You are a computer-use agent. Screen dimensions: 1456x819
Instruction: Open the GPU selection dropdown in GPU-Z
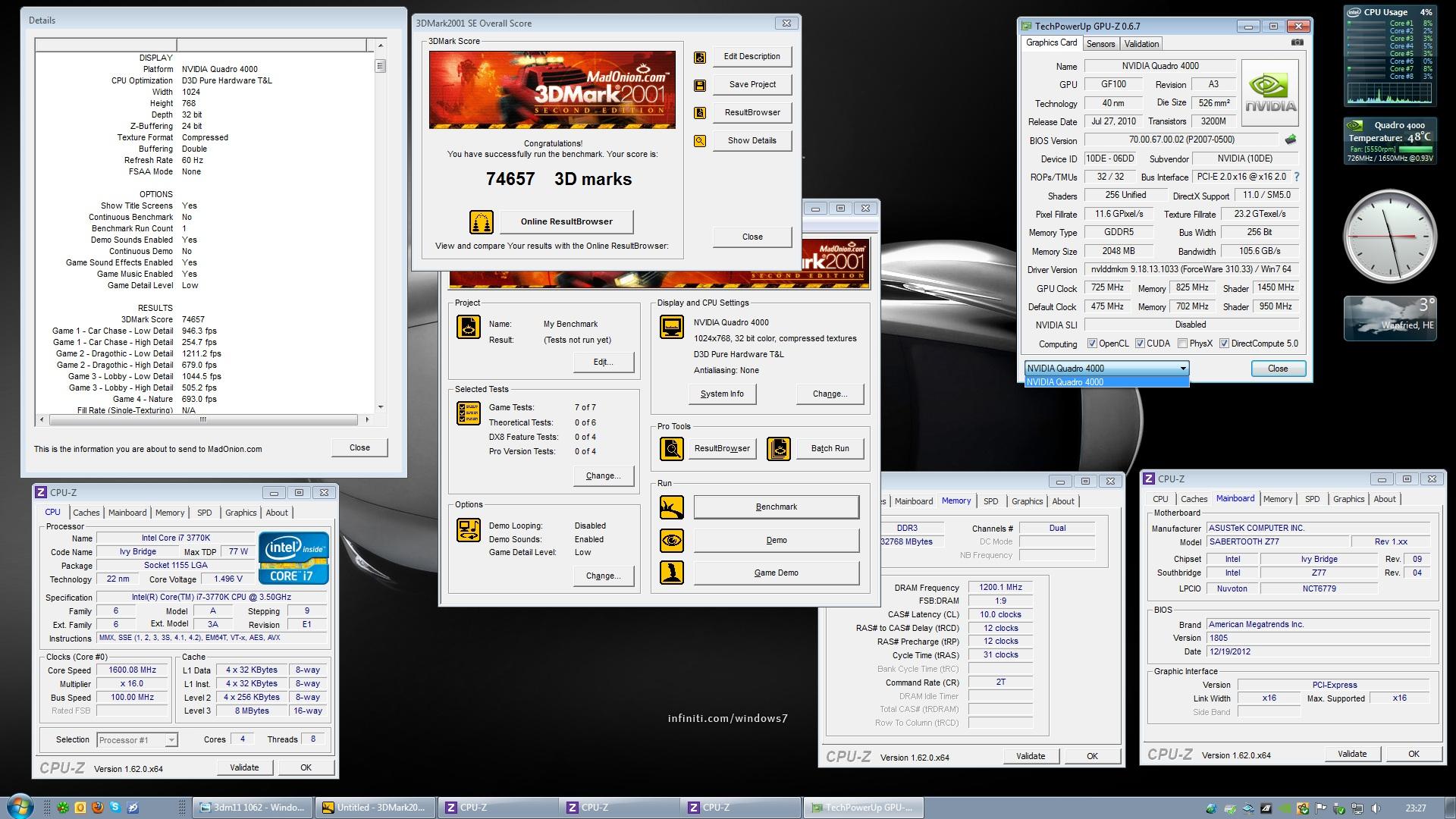point(1106,369)
